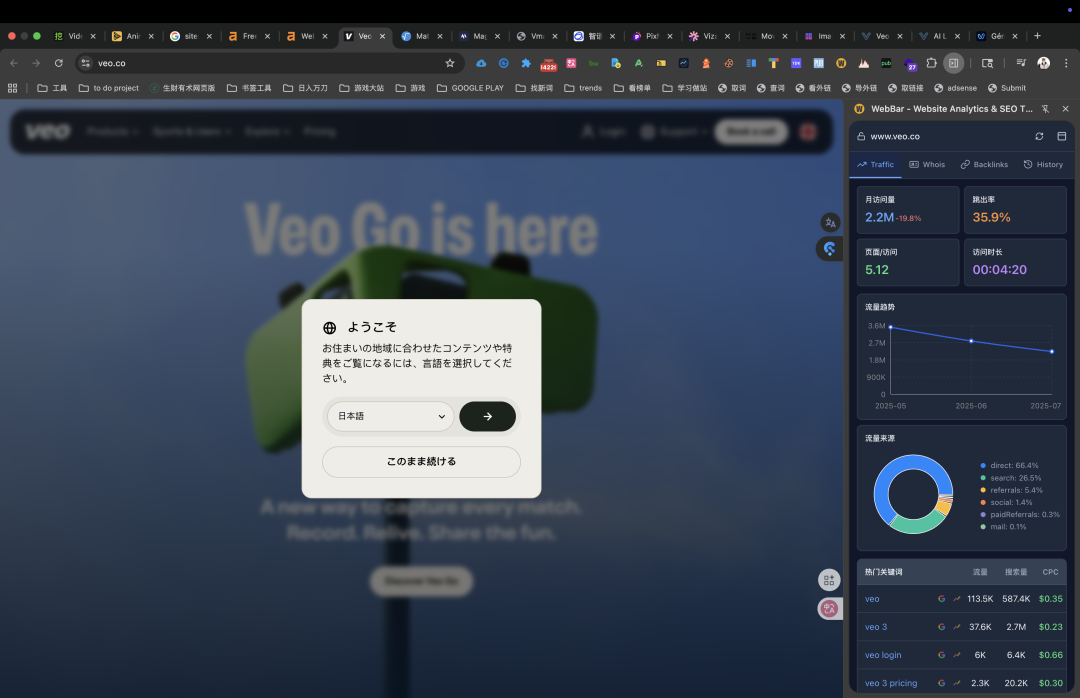Switch to the History tab
The width and height of the screenshot is (1080, 698).
pos(1043,165)
